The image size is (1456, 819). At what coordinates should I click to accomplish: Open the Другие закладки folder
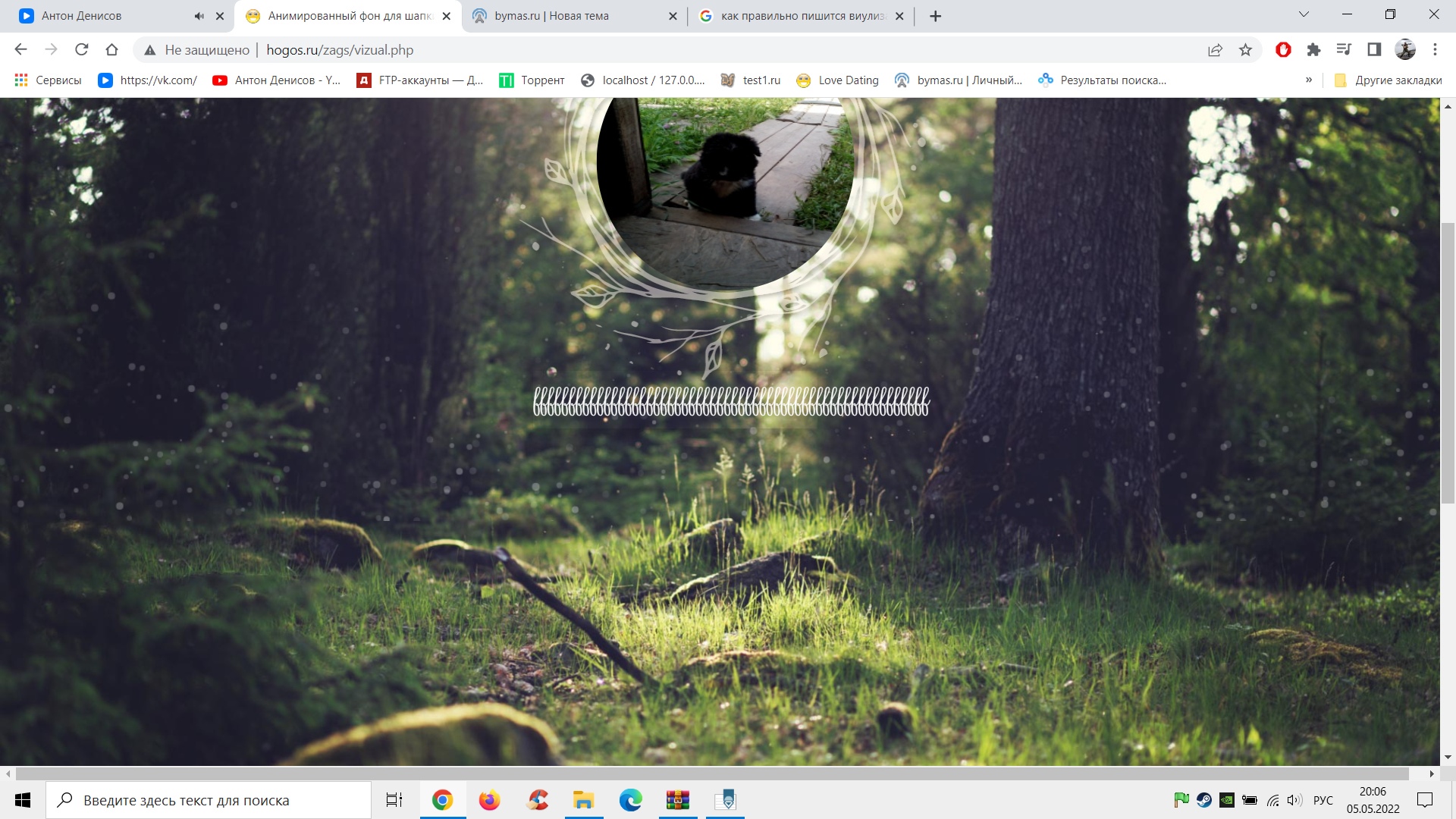click(x=1388, y=80)
